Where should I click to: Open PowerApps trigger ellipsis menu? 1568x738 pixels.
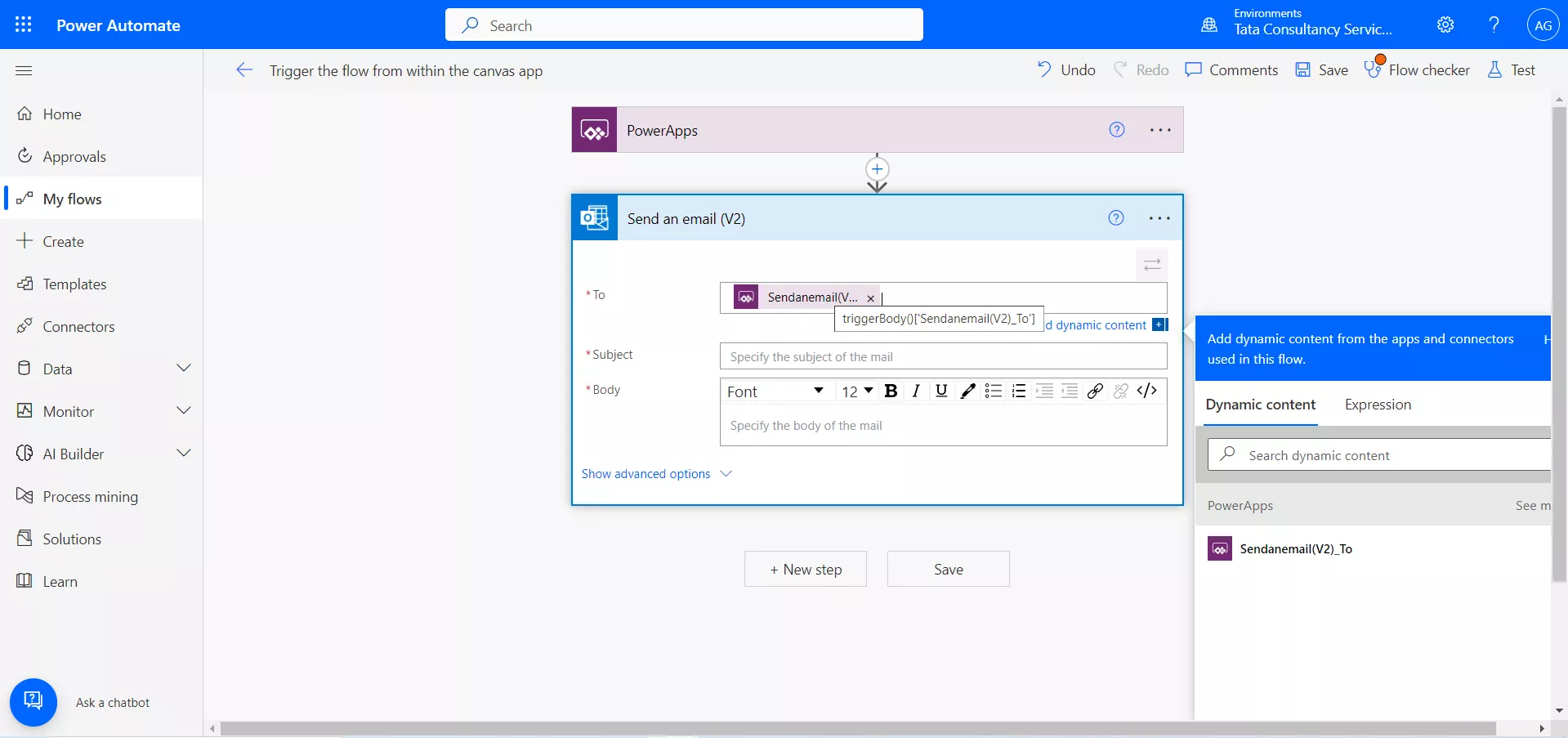click(x=1160, y=130)
